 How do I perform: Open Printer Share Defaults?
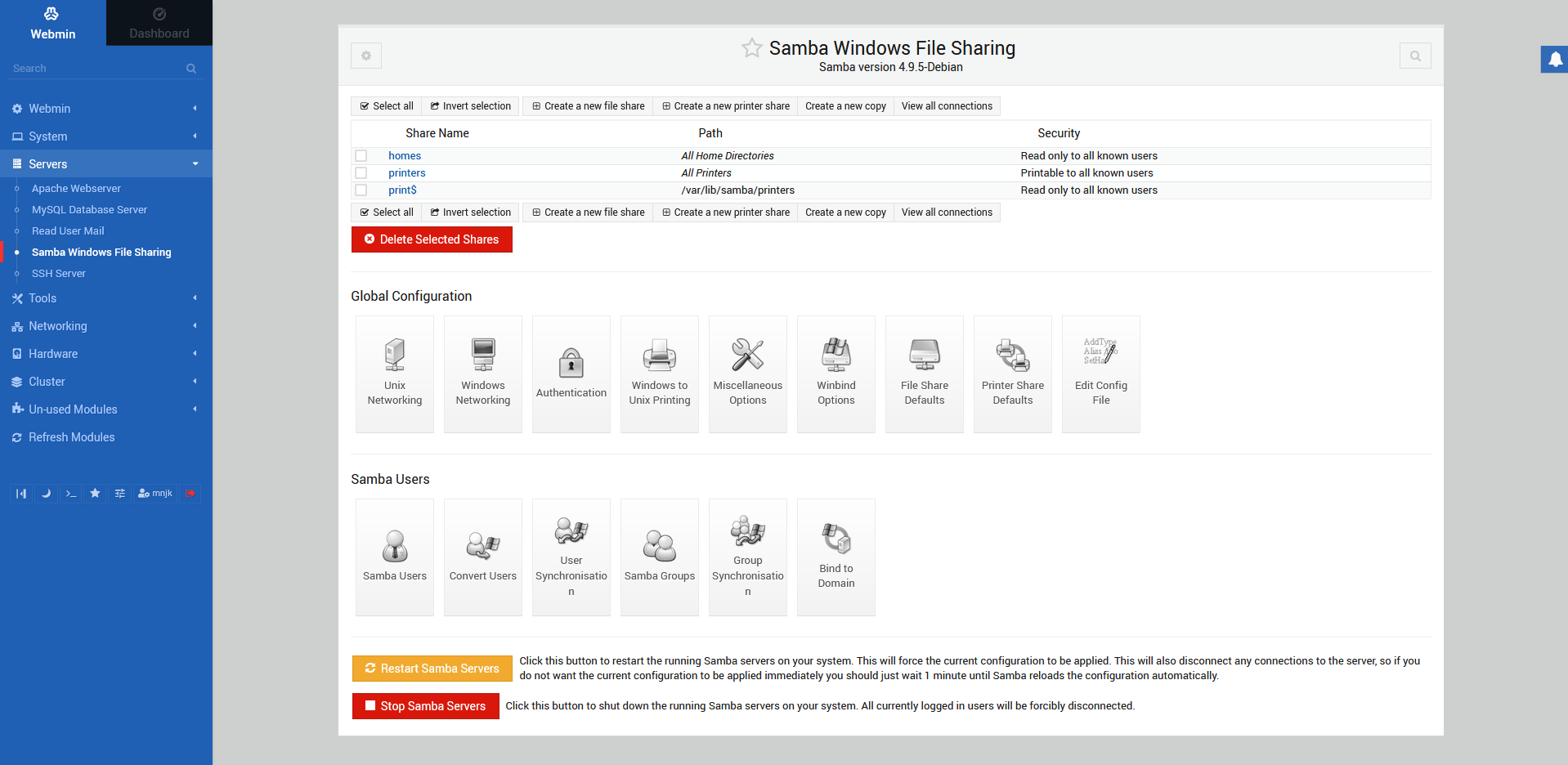point(1013,374)
